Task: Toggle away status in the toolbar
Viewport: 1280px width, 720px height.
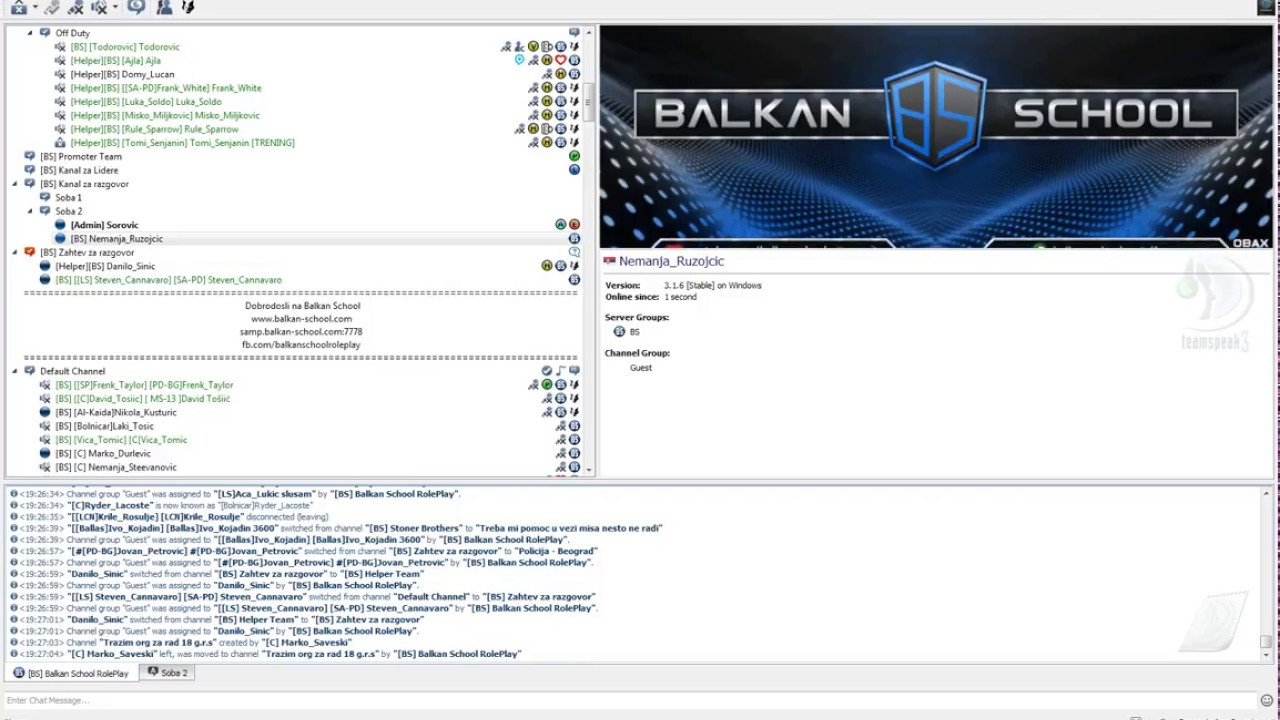Action: 19,7
